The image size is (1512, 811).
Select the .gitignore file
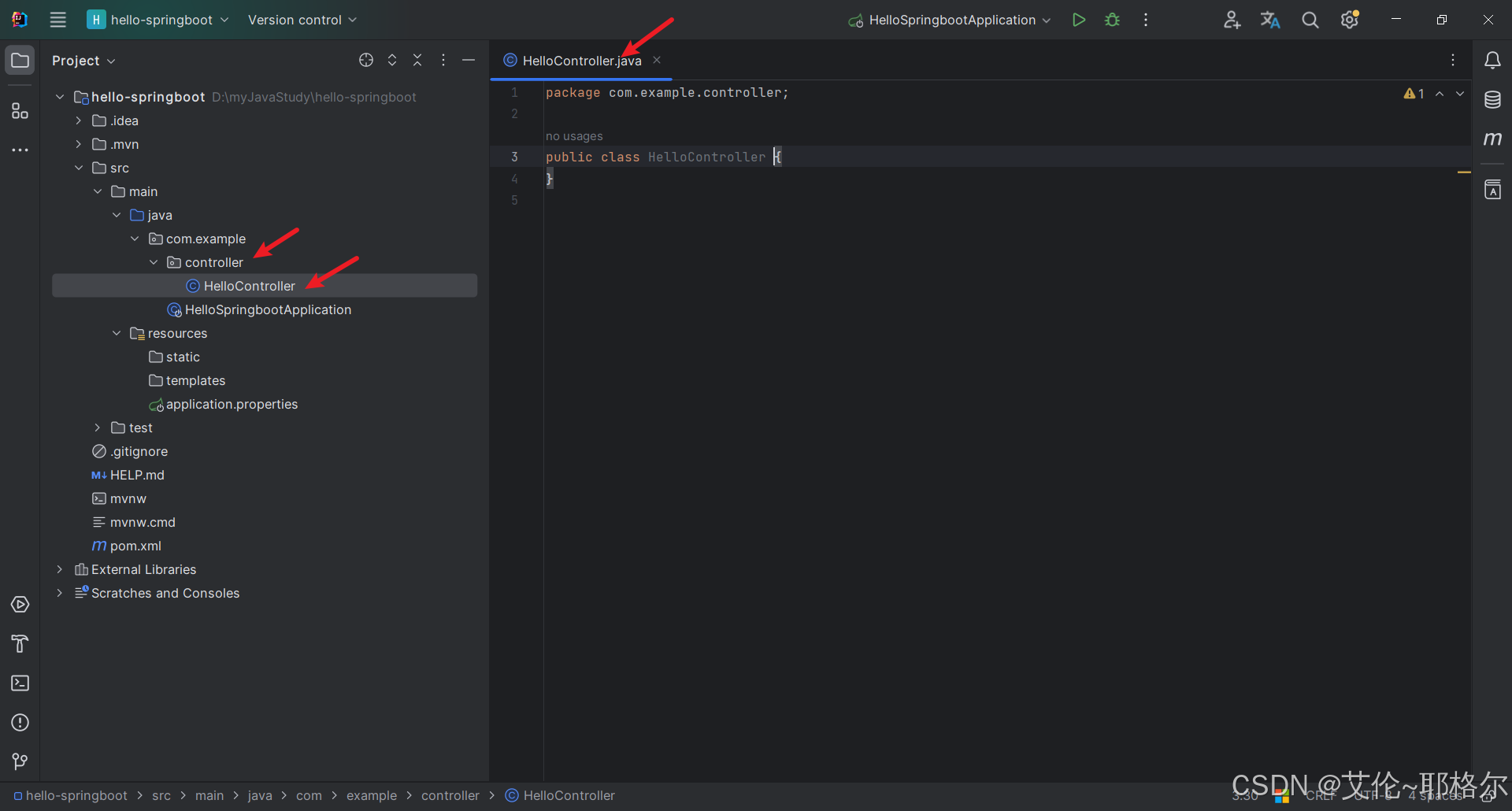(265, 451)
